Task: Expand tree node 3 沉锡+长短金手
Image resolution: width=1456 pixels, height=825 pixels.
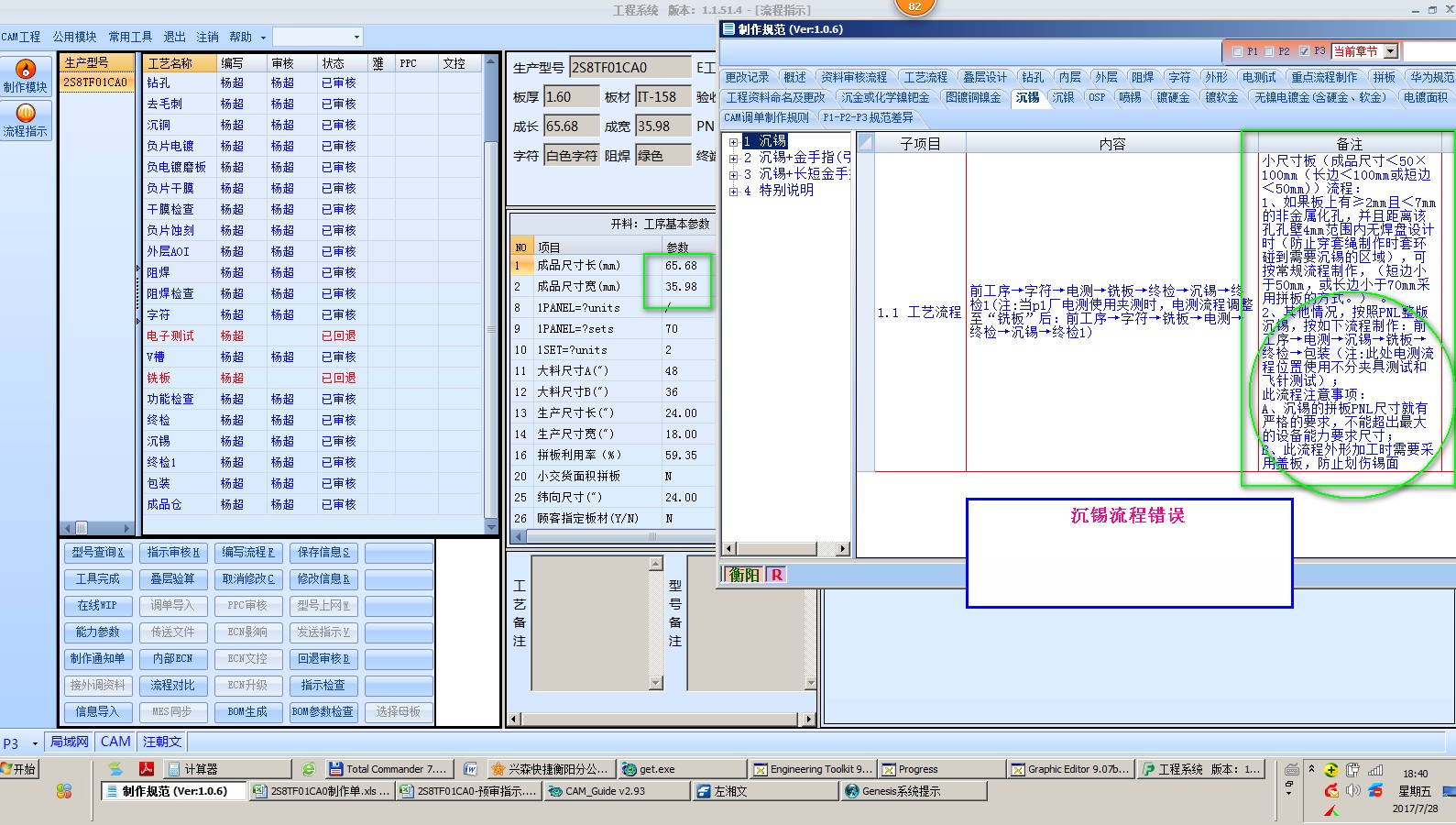Action: pyautogui.click(x=733, y=175)
